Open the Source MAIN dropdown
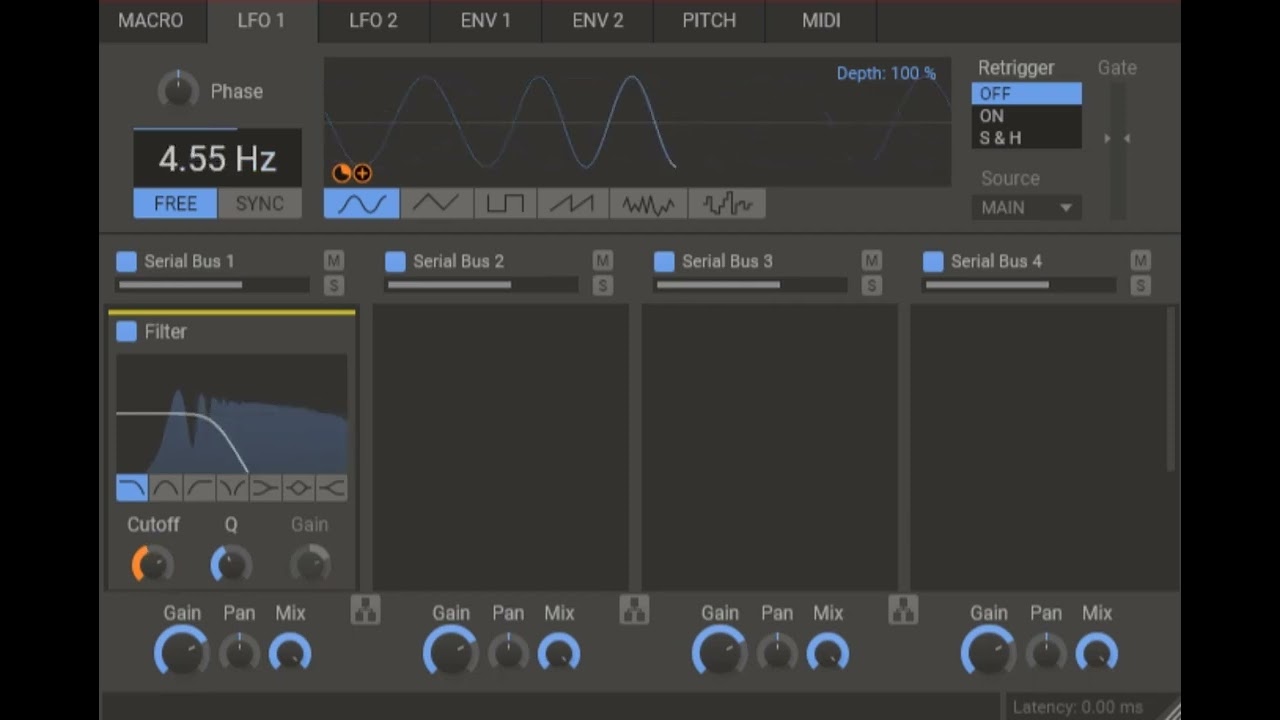 point(1026,207)
